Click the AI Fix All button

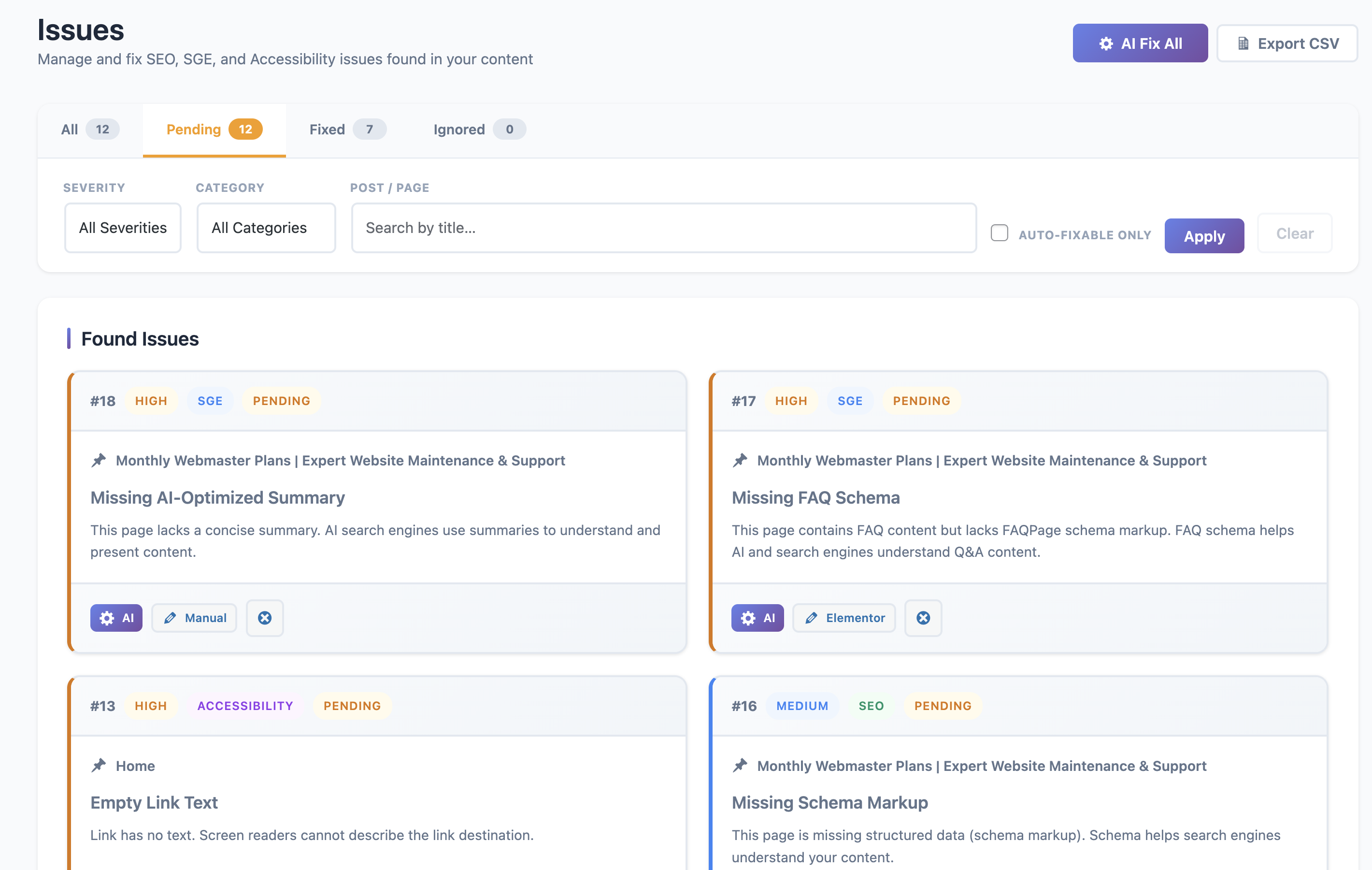tap(1140, 43)
